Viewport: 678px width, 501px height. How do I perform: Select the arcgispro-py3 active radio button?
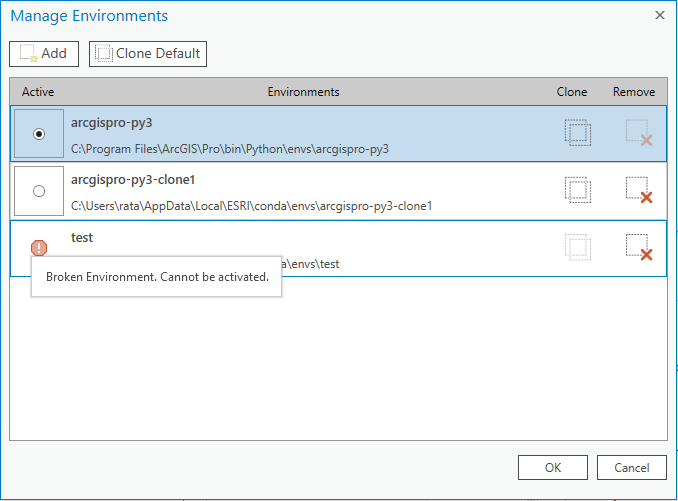(x=39, y=134)
